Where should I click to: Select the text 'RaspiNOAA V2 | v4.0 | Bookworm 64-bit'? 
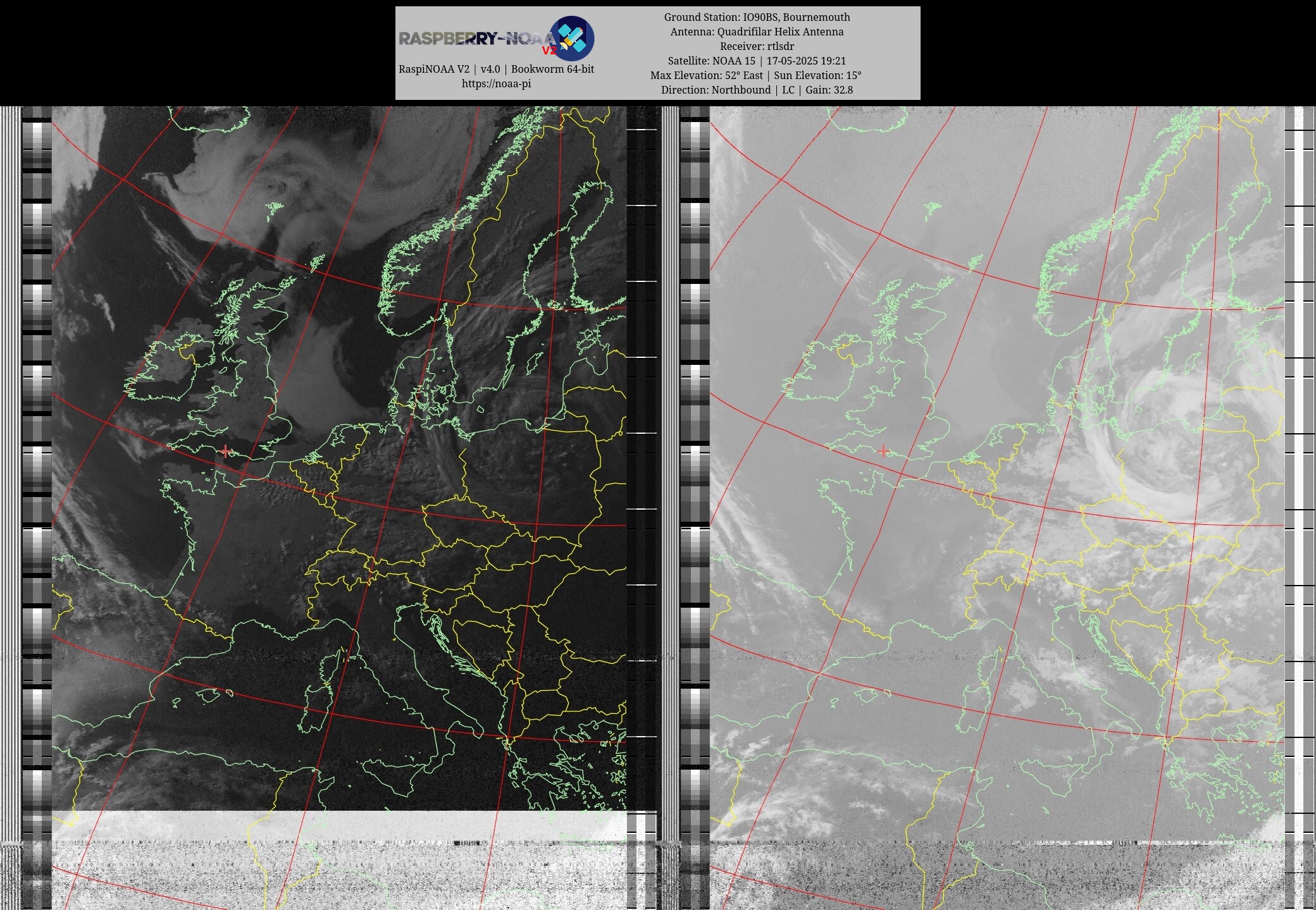(496, 69)
